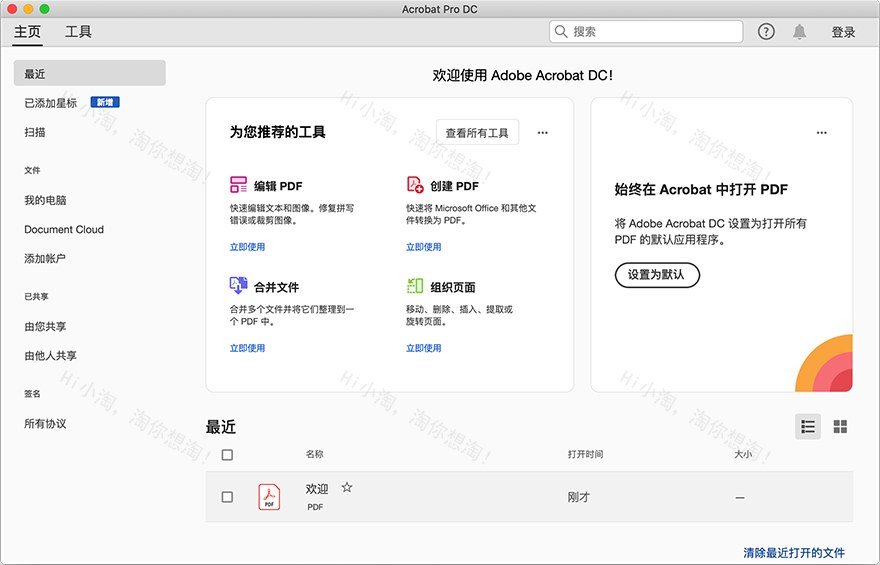Click the 新增 badge next to 已添加星标
The width and height of the screenshot is (880, 565).
[x=105, y=102]
